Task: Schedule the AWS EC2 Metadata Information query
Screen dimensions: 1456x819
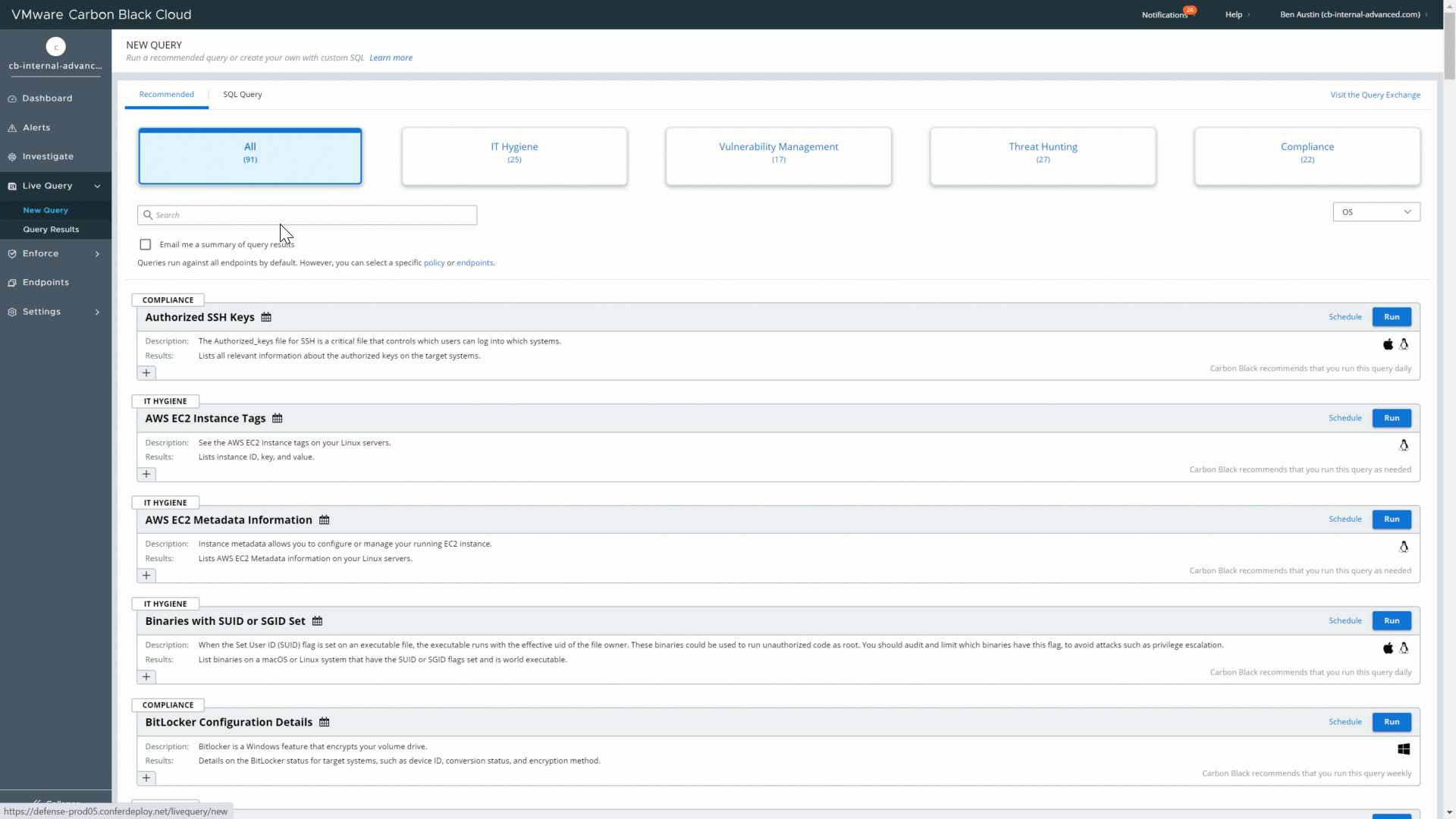Action: tap(1345, 519)
